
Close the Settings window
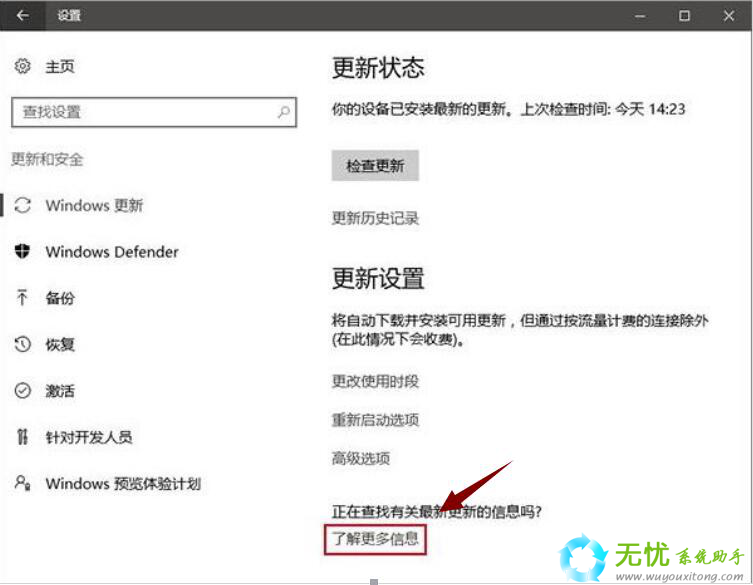tap(729, 16)
